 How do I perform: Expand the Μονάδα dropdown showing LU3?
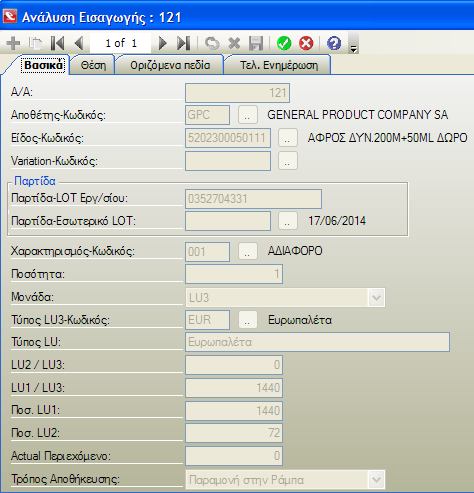pos(376,297)
